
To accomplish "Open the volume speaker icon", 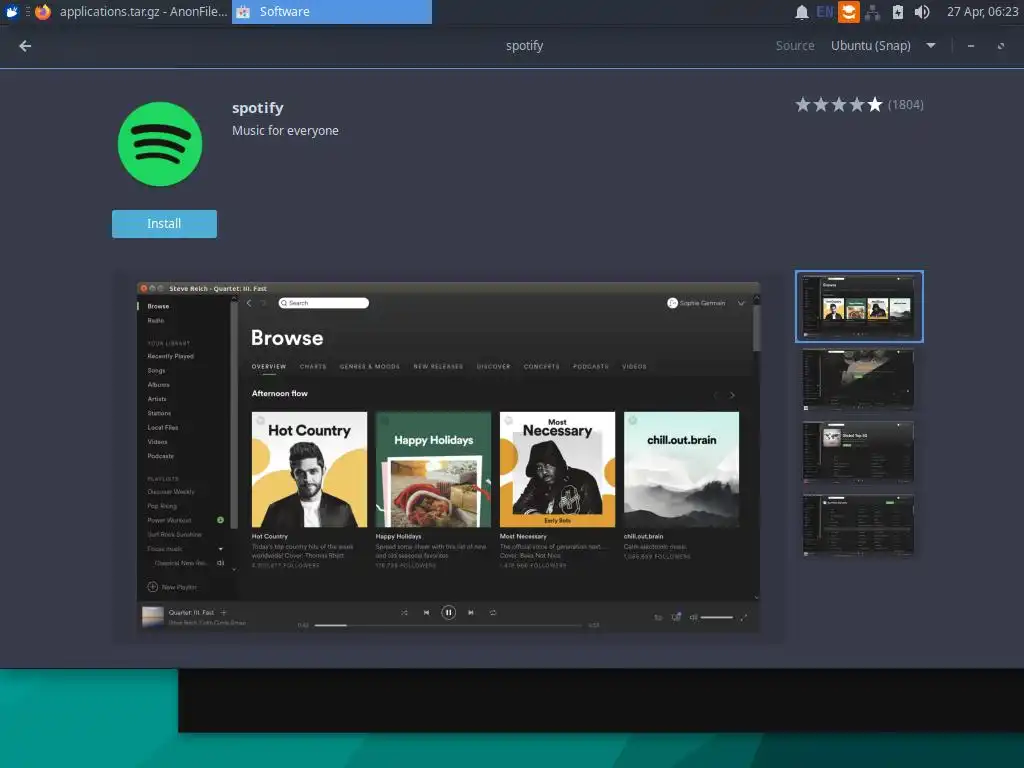I will [x=921, y=12].
